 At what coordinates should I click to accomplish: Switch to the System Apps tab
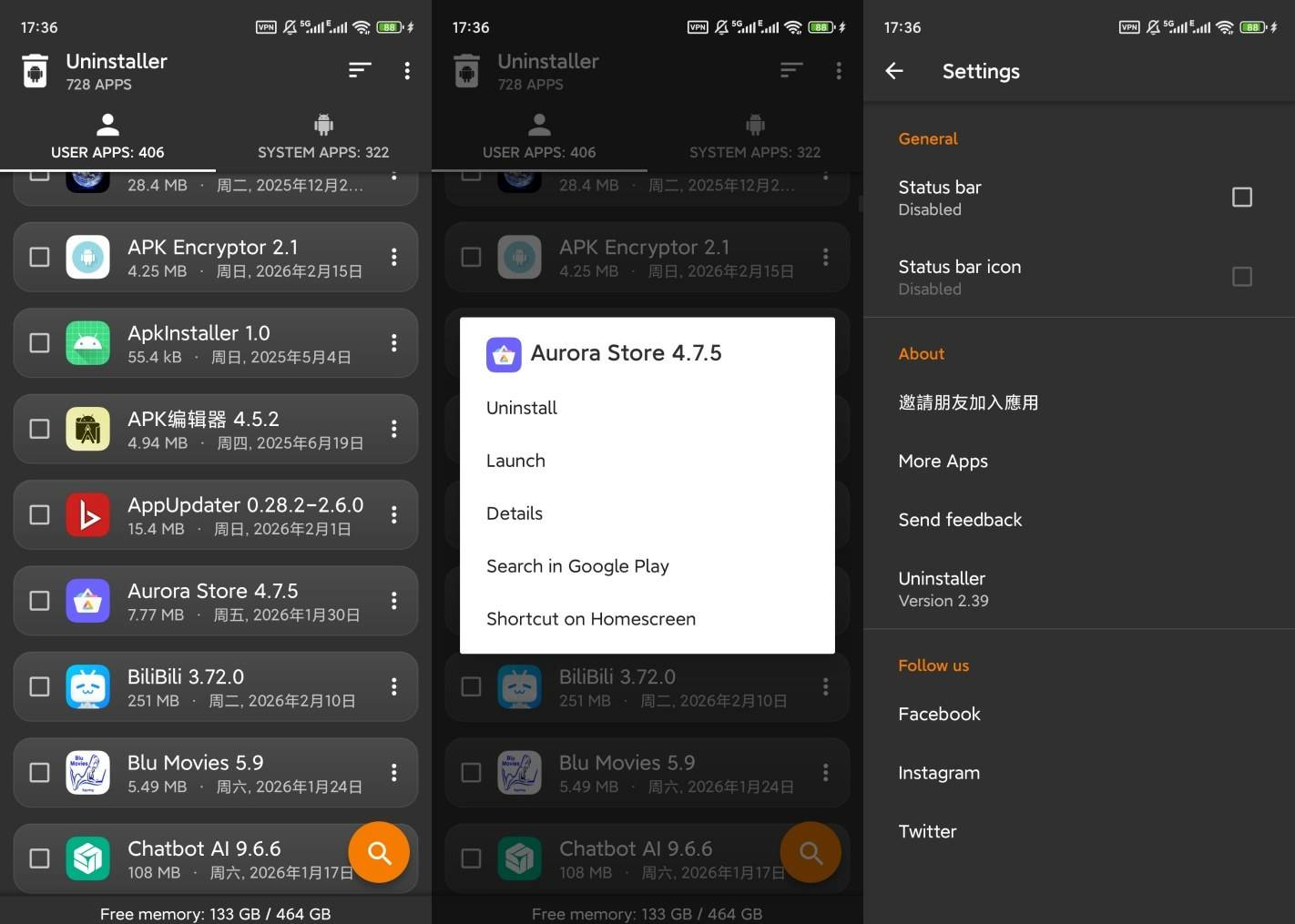[x=323, y=137]
